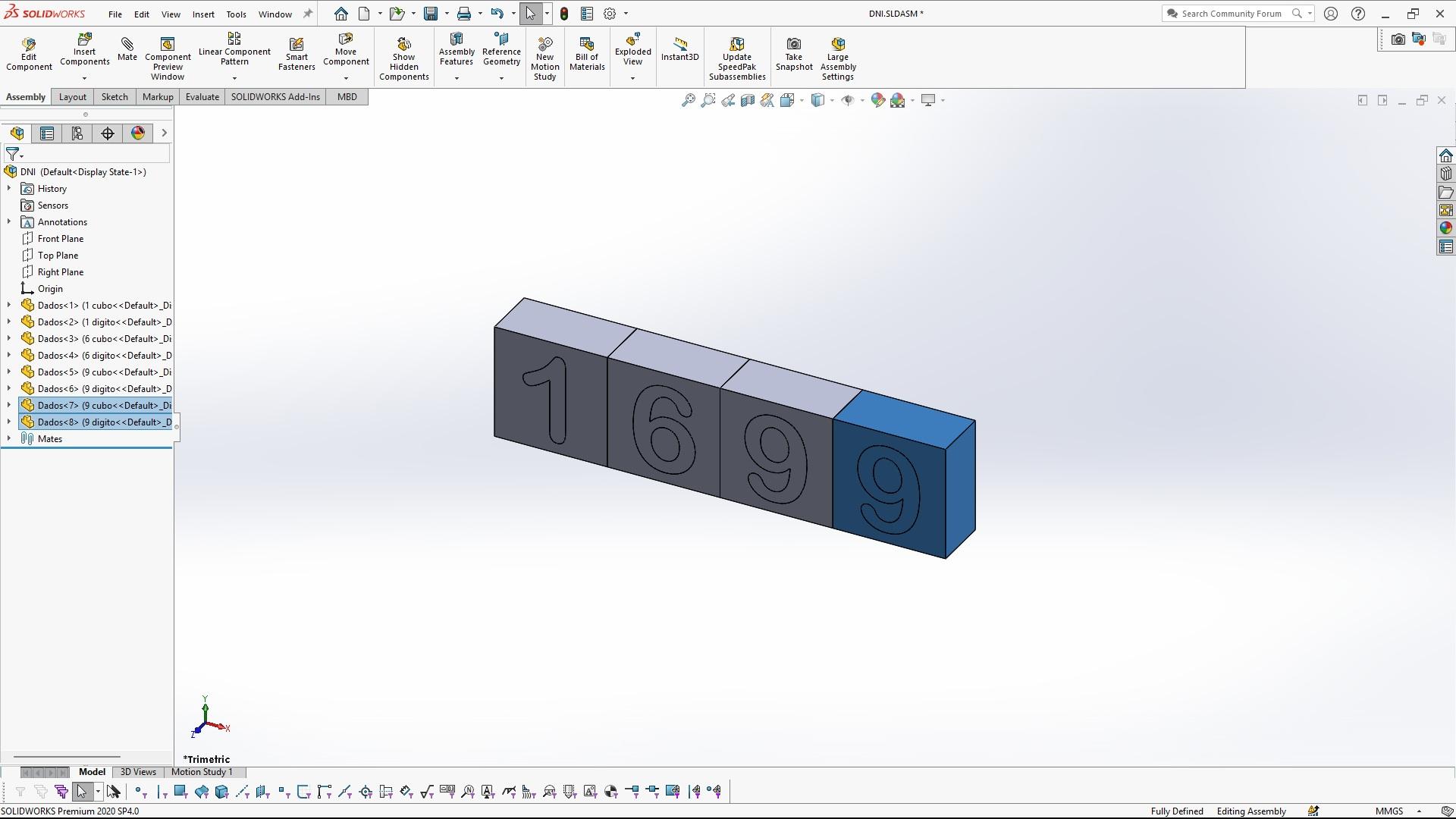The image size is (1456, 819).
Task: Click the Home icon in the quick access toolbar
Action: (341, 14)
